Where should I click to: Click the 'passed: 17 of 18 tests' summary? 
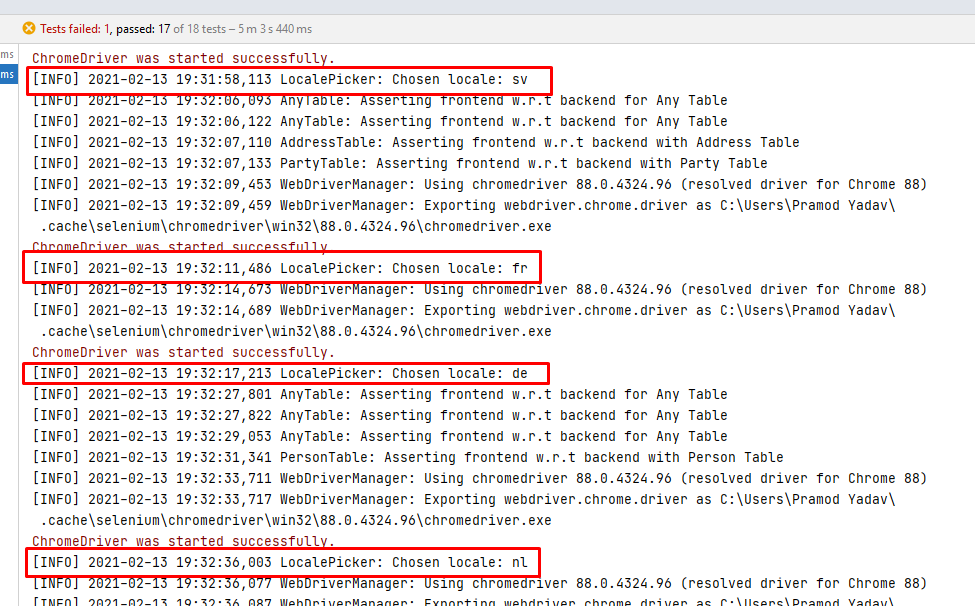click(171, 29)
